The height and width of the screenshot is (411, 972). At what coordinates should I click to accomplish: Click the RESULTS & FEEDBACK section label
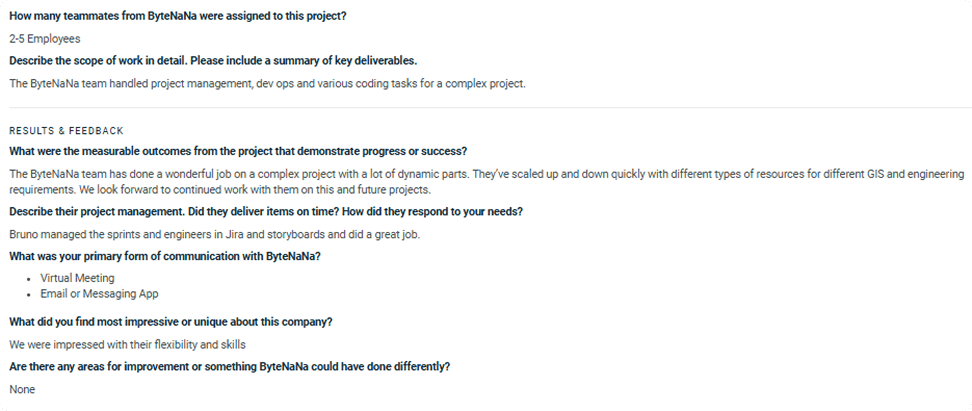coord(66,131)
